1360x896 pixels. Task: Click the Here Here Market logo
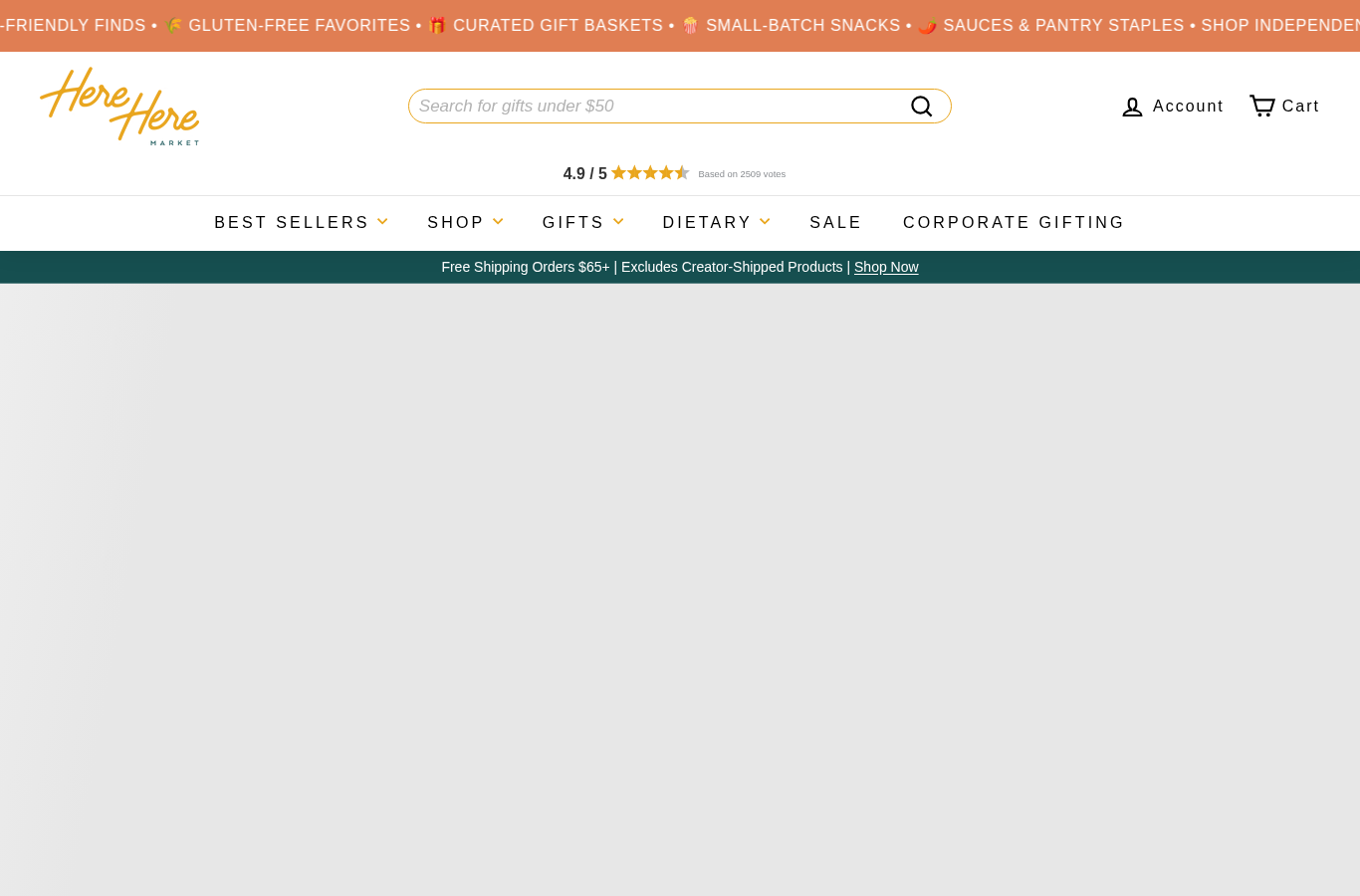point(119,107)
